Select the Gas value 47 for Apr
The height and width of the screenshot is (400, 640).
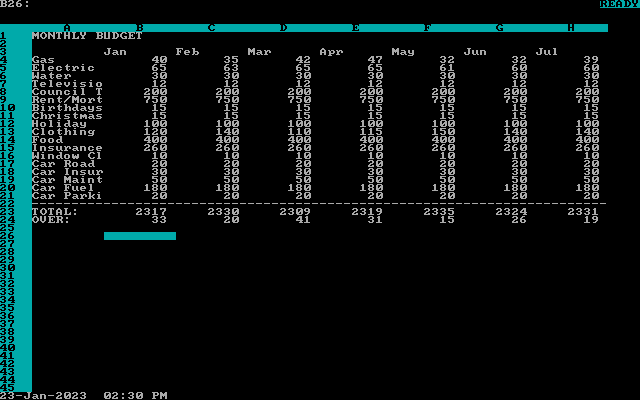coord(375,60)
